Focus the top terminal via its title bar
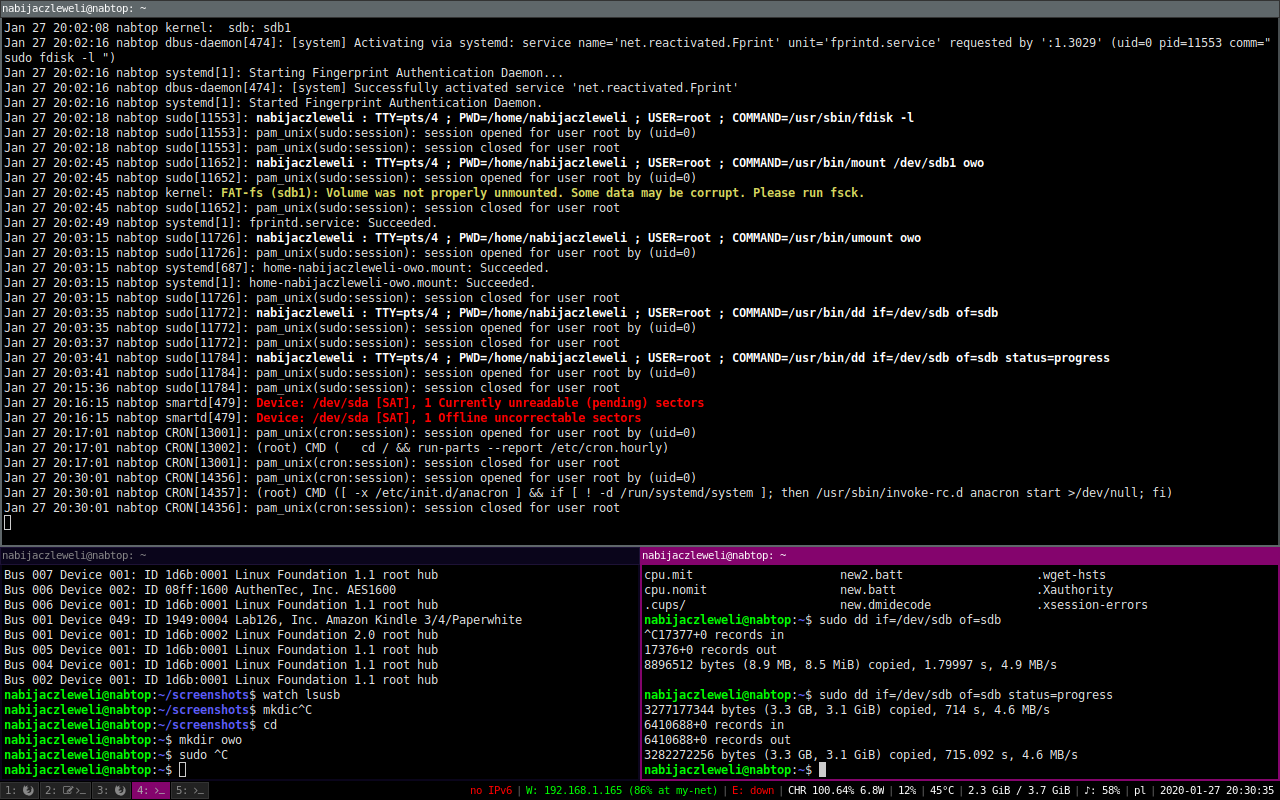1280x800 pixels. point(640,8)
